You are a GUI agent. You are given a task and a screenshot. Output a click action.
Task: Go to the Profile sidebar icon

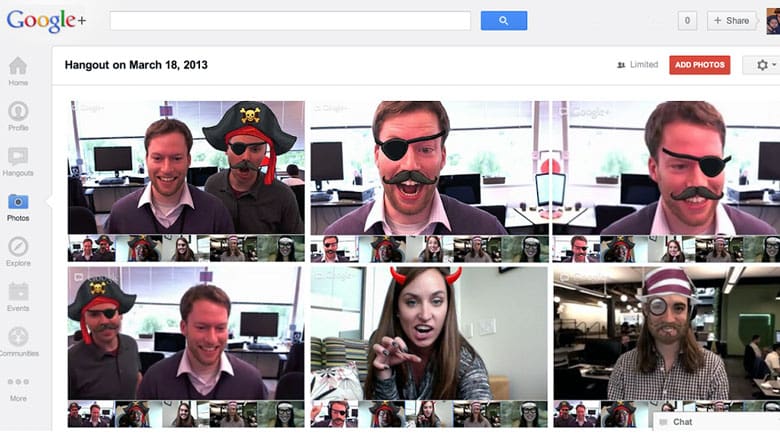18,114
